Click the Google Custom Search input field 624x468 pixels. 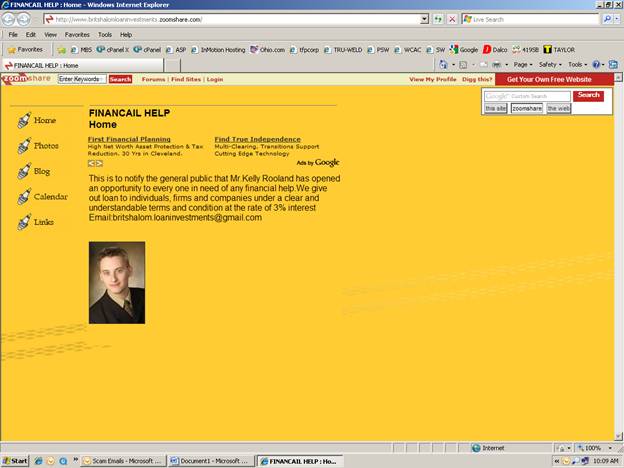pos(527,96)
